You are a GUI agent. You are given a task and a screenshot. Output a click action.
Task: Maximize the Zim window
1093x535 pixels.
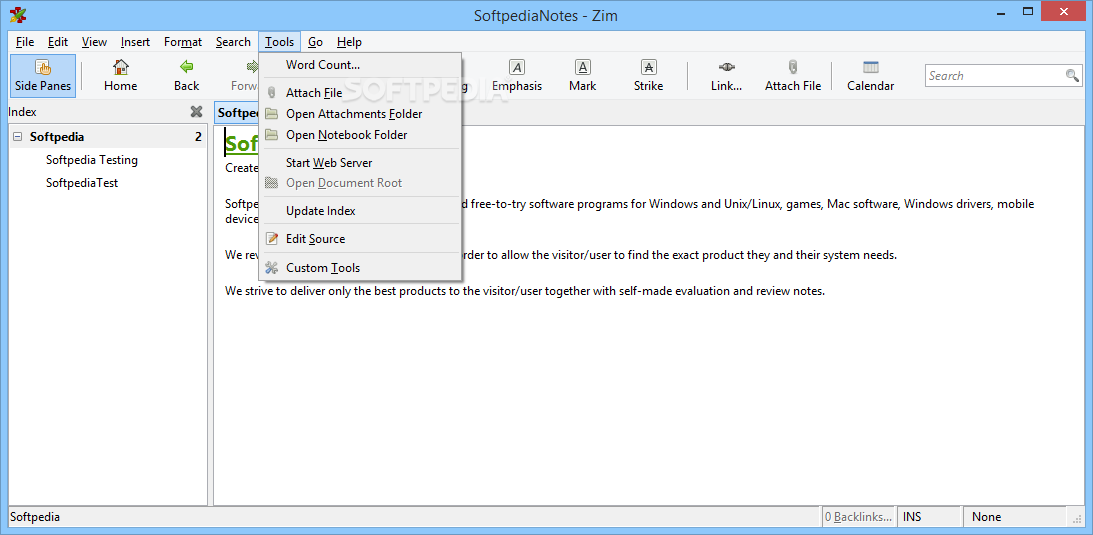[x=1027, y=11]
